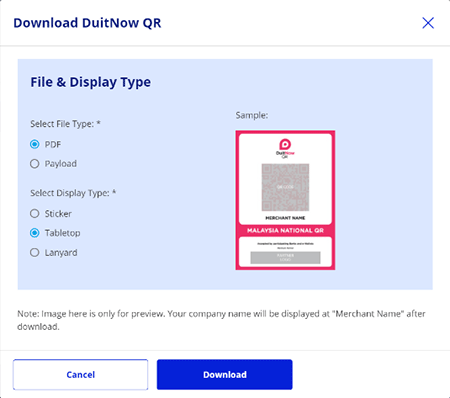450x398 pixels.
Task: Click the 'Select File Type:' label
Action: pos(65,124)
